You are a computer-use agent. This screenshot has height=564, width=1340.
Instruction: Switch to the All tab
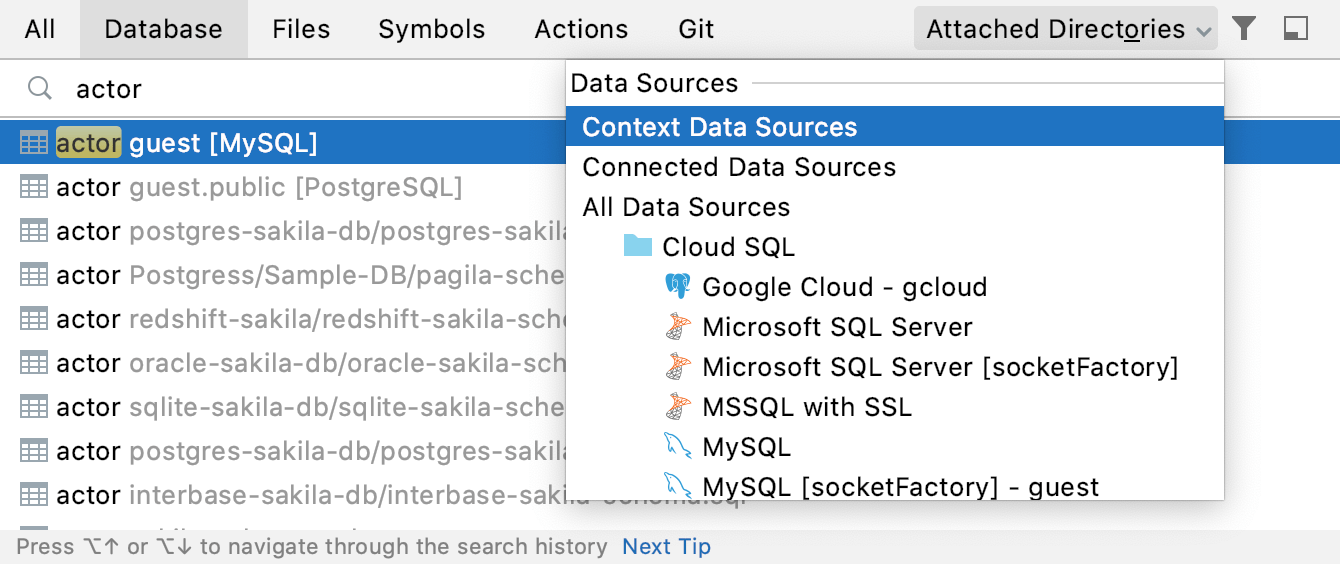[40, 29]
